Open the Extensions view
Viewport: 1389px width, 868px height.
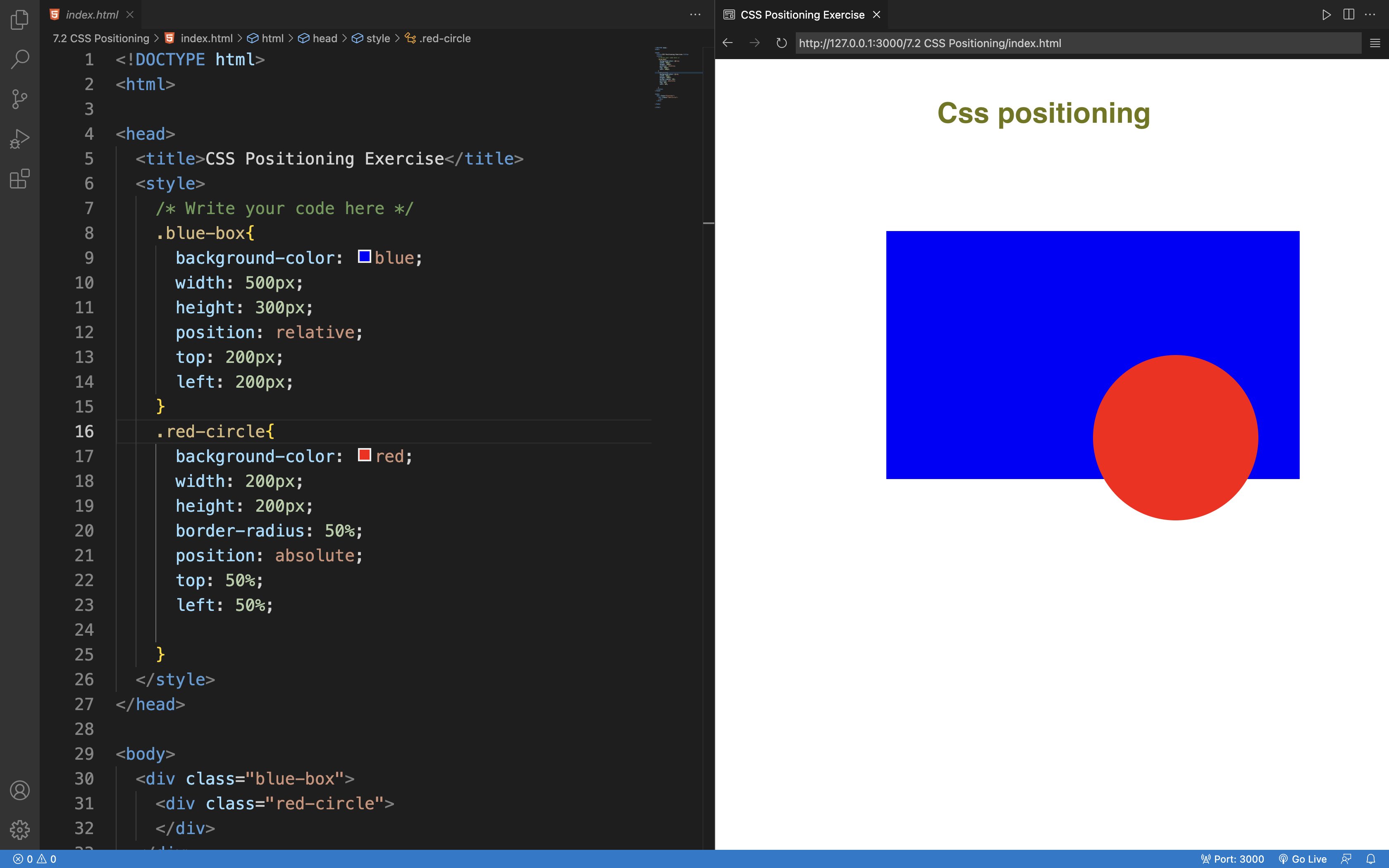(19, 179)
